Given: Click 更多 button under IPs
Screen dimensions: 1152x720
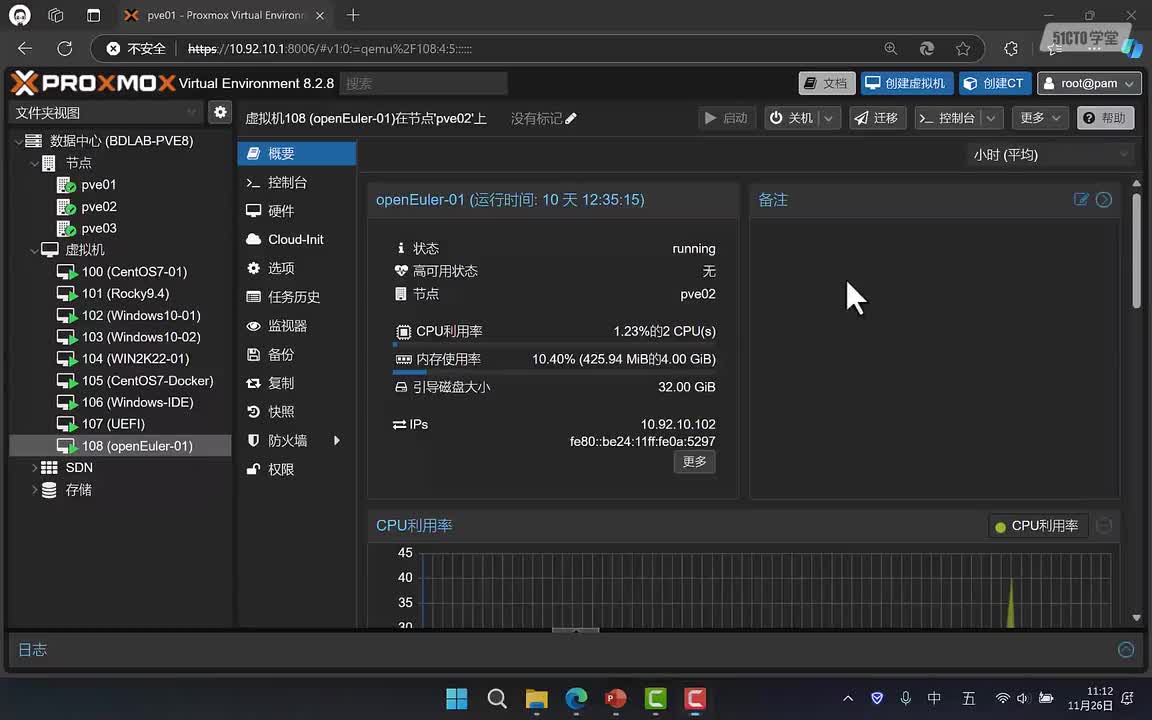Looking at the screenshot, I should (694, 461).
